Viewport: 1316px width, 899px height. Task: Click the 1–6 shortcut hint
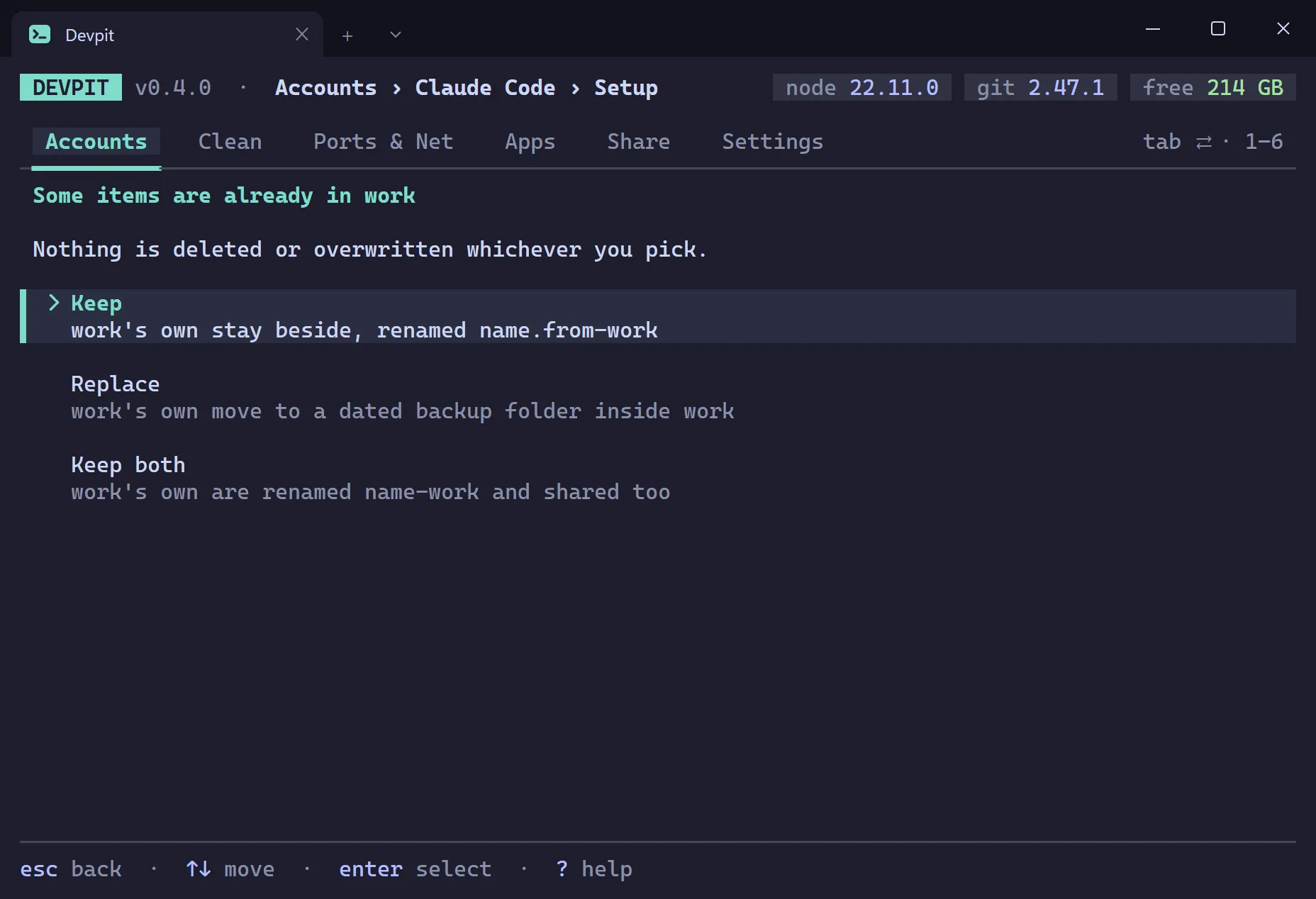(x=1264, y=142)
